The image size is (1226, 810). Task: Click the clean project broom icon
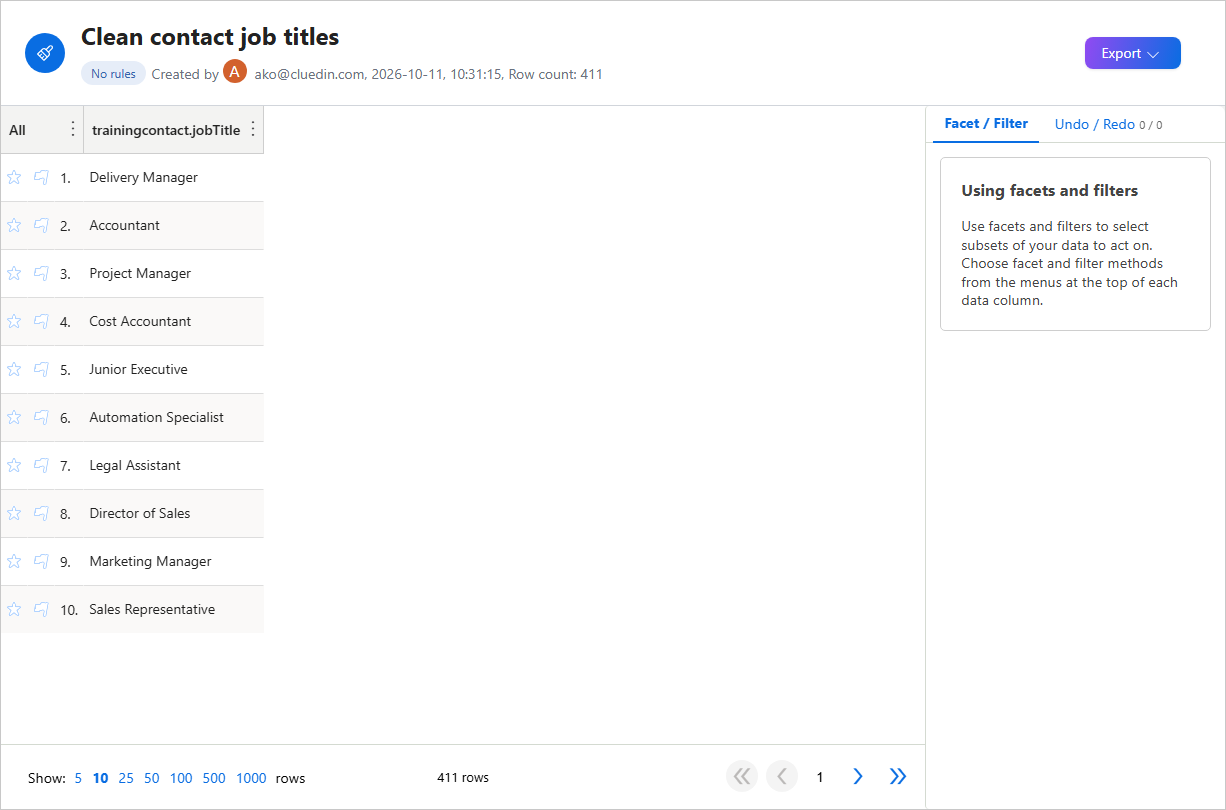coord(45,53)
